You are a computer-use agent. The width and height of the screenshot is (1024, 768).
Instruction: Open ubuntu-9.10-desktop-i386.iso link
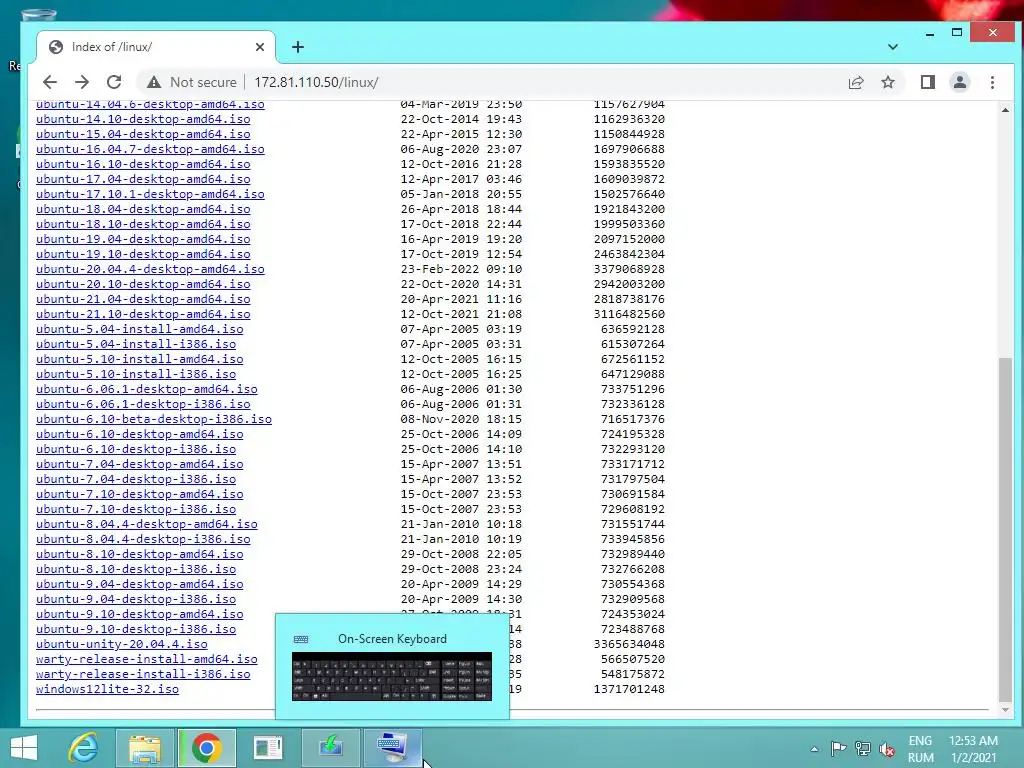(136, 630)
